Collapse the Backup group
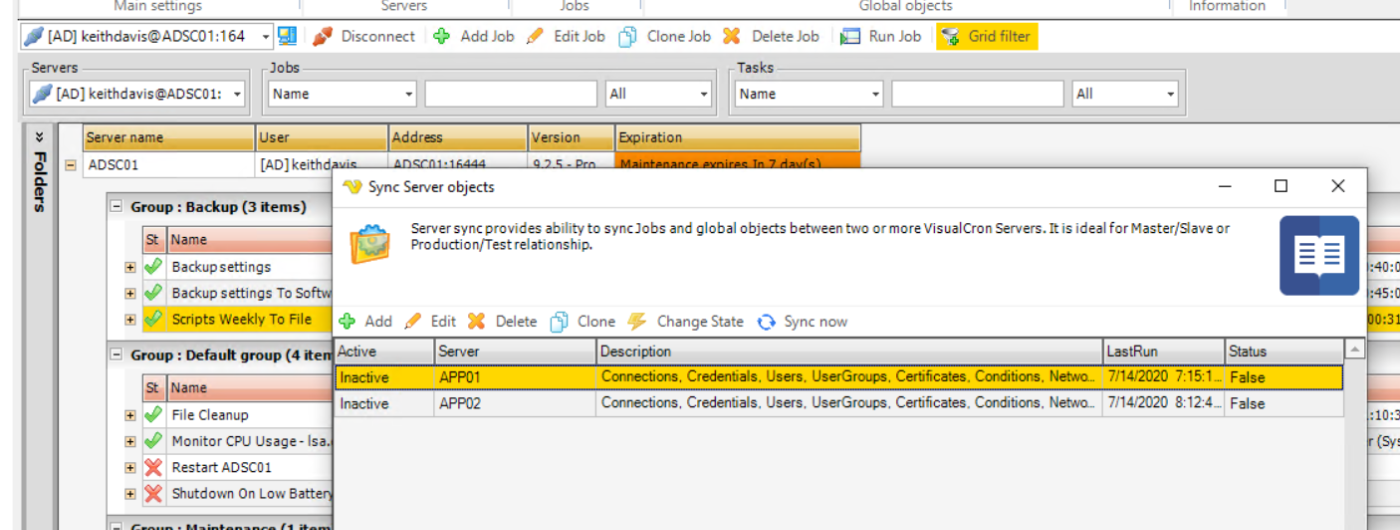Image resolution: width=1400 pixels, height=530 pixels. pos(116,207)
